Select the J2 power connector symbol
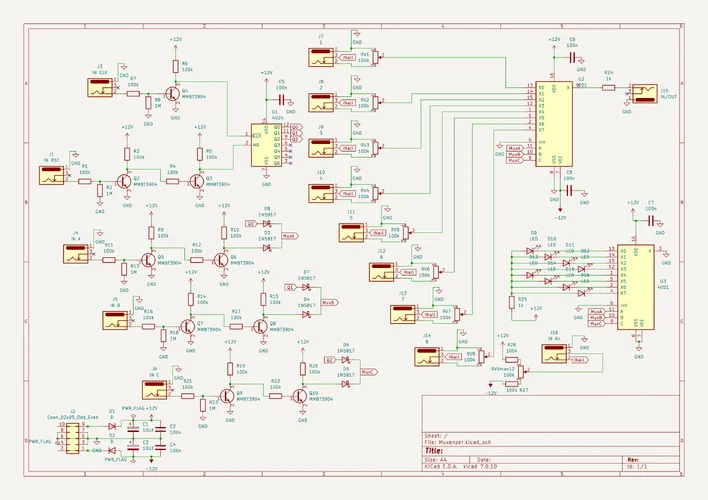This screenshot has height=500, width=708. click(73, 438)
